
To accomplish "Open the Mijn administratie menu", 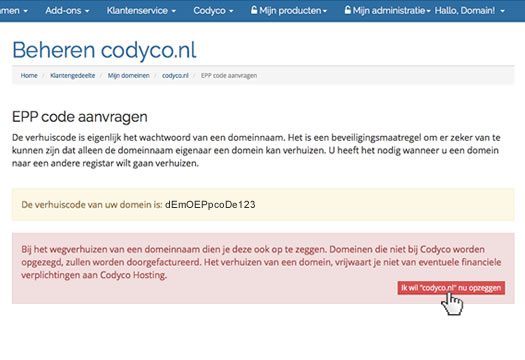I will pyautogui.click(x=387, y=11).
